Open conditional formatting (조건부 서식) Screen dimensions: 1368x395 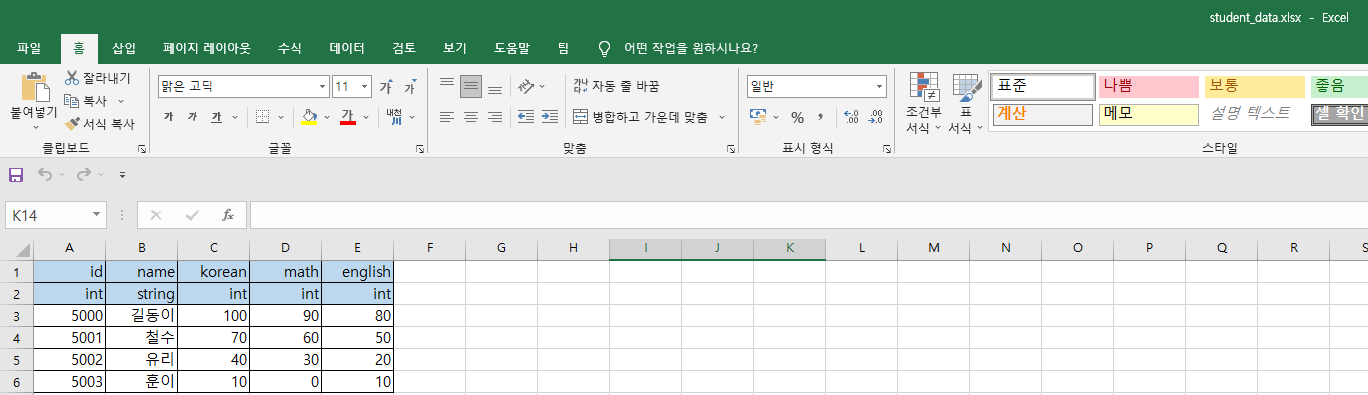tap(924, 104)
